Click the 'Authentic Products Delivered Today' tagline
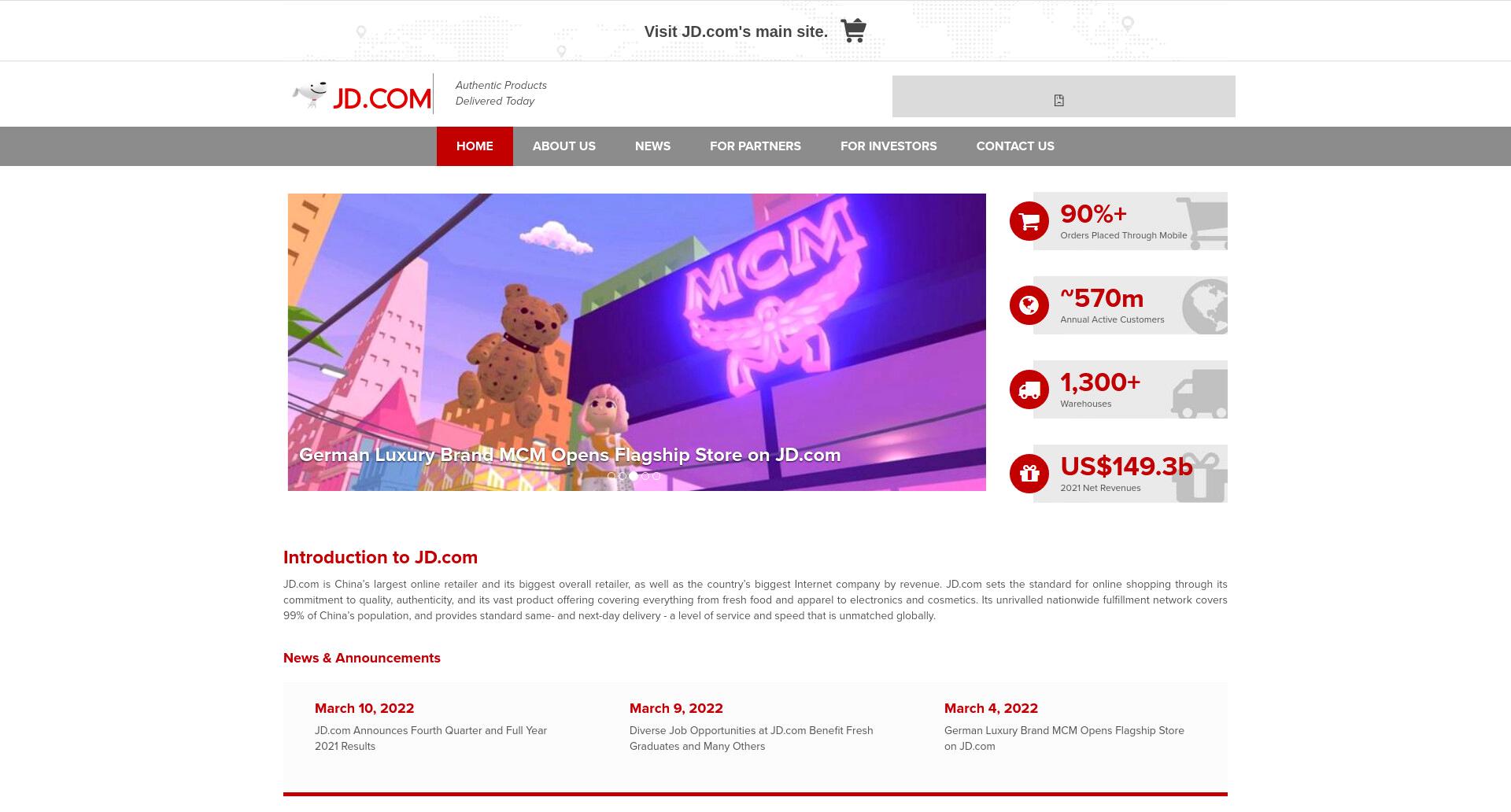 (x=501, y=93)
